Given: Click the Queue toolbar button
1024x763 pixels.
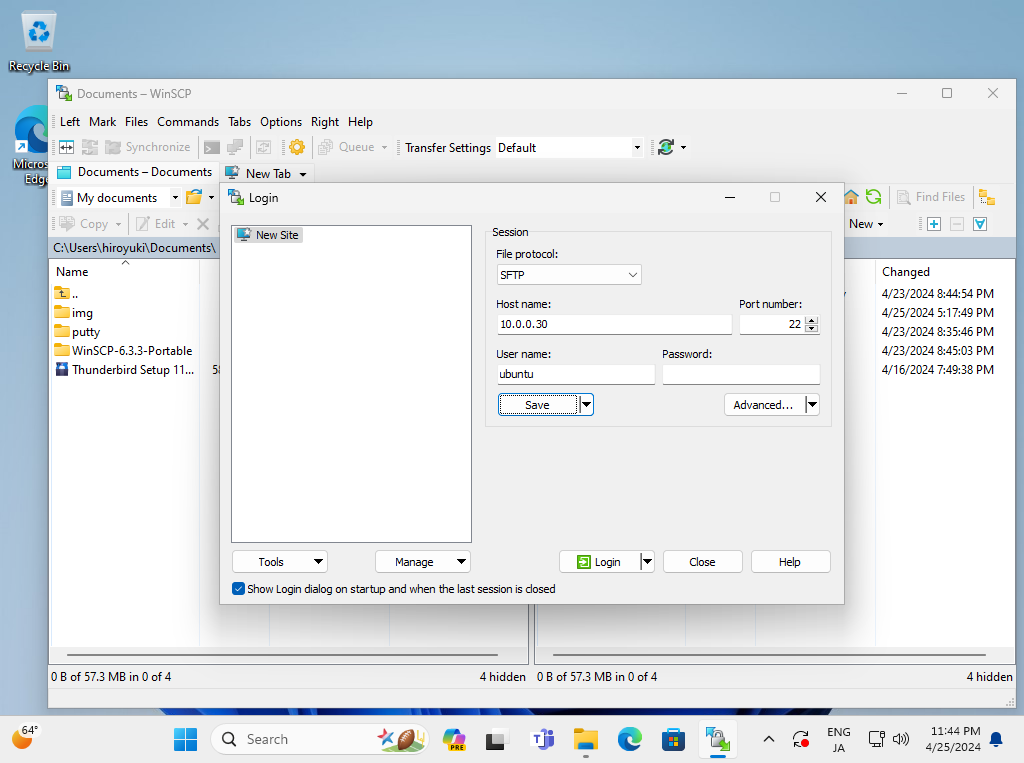Looking at the screenshot, I should [353, 147].
